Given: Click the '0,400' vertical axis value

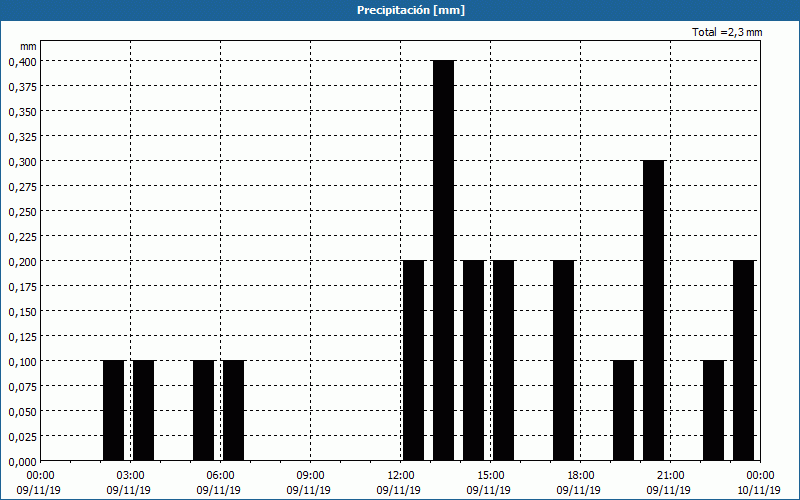Looking at the screenshot, I should [x=23, y=62].
